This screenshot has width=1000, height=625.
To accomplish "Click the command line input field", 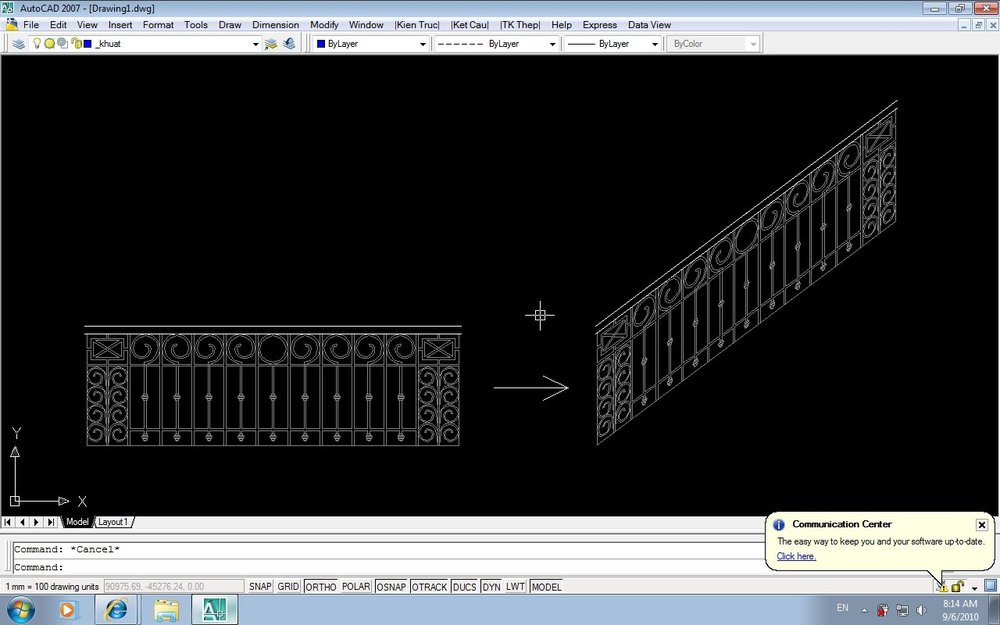I will tap(389, 567).
